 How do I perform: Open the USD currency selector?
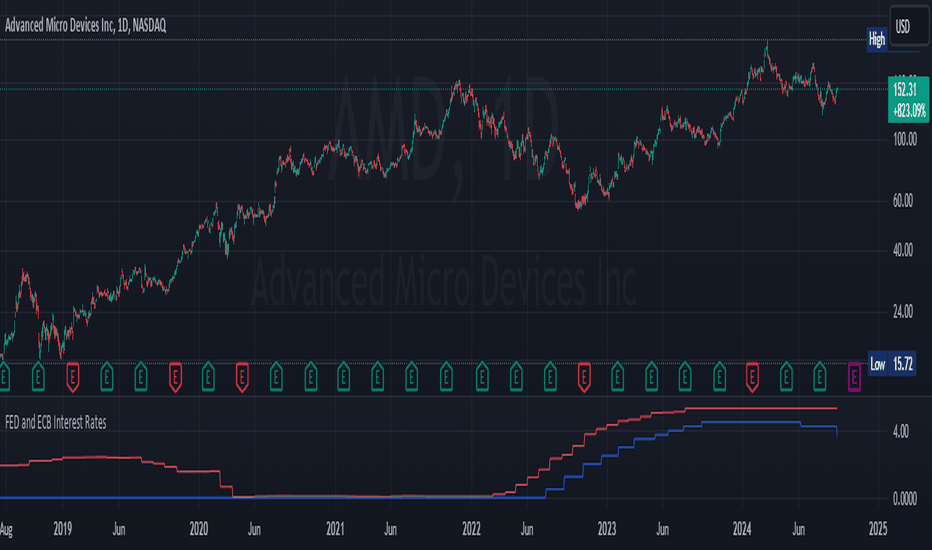click(x=909, y=26)
